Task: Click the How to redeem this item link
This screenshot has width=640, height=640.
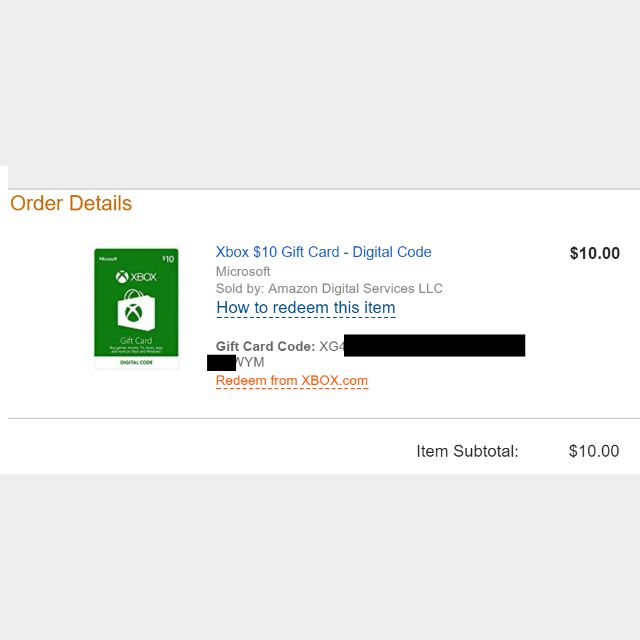Action: pyautogui.click(x=306, y=308)
